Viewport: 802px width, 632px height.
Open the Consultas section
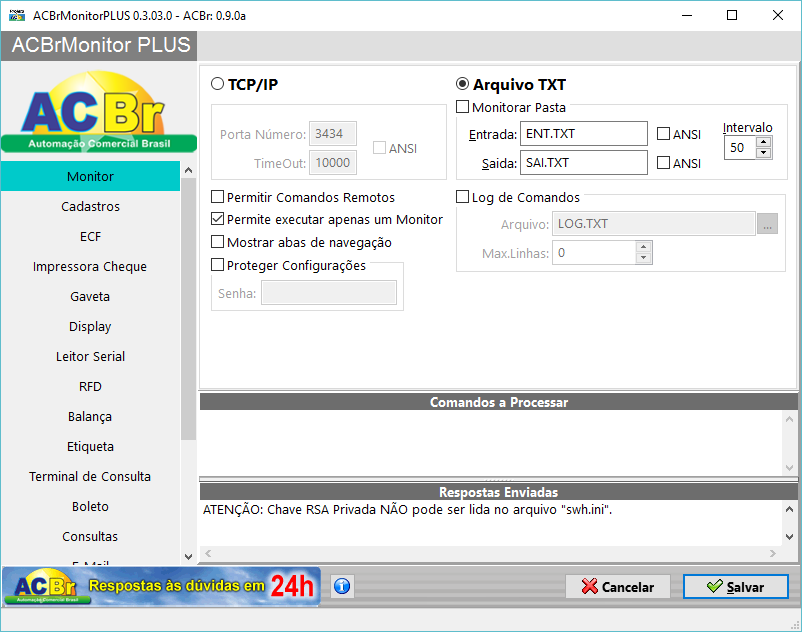91,536
